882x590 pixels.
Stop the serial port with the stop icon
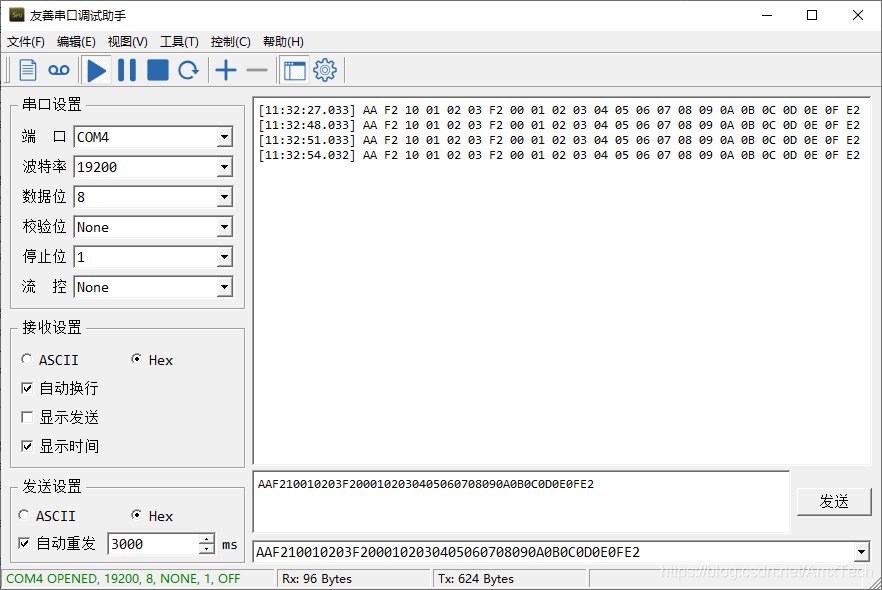(x=158, y=70)
